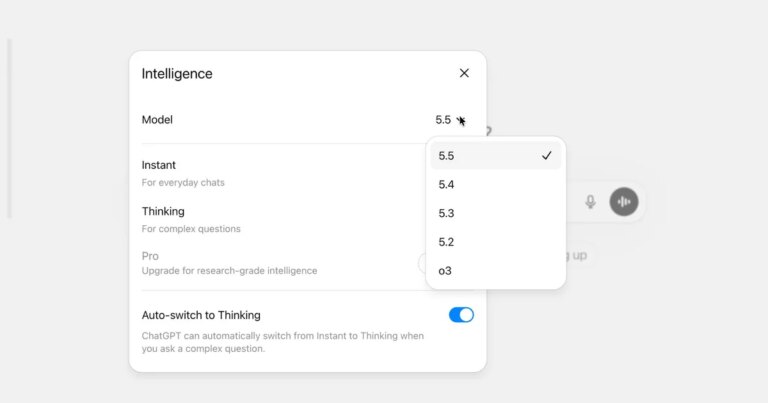768x403 pixels.
Task: Click 'Upgrade for research-grade intelligence' text
Action: pyautogui.click(x=229, y=271)
